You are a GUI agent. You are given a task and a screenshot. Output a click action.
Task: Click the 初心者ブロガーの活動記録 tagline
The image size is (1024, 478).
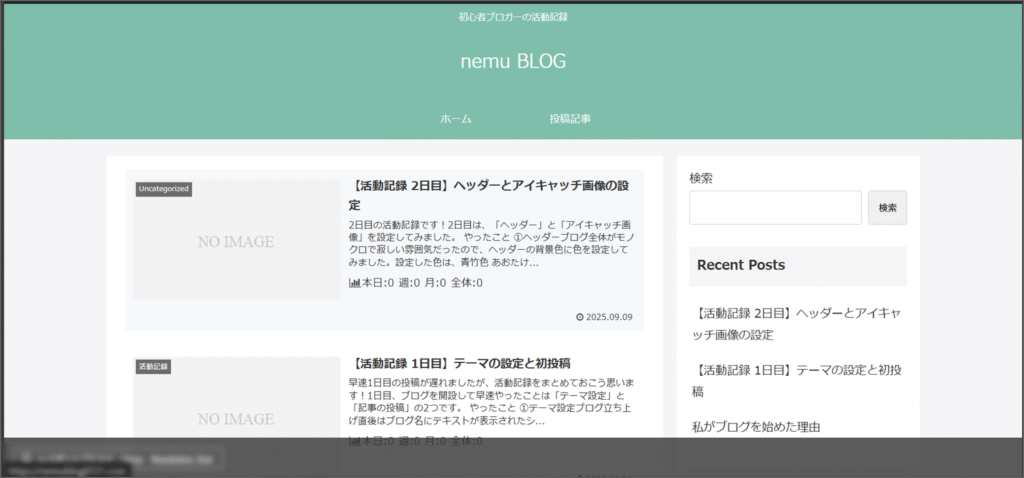(x=513, y=17)
